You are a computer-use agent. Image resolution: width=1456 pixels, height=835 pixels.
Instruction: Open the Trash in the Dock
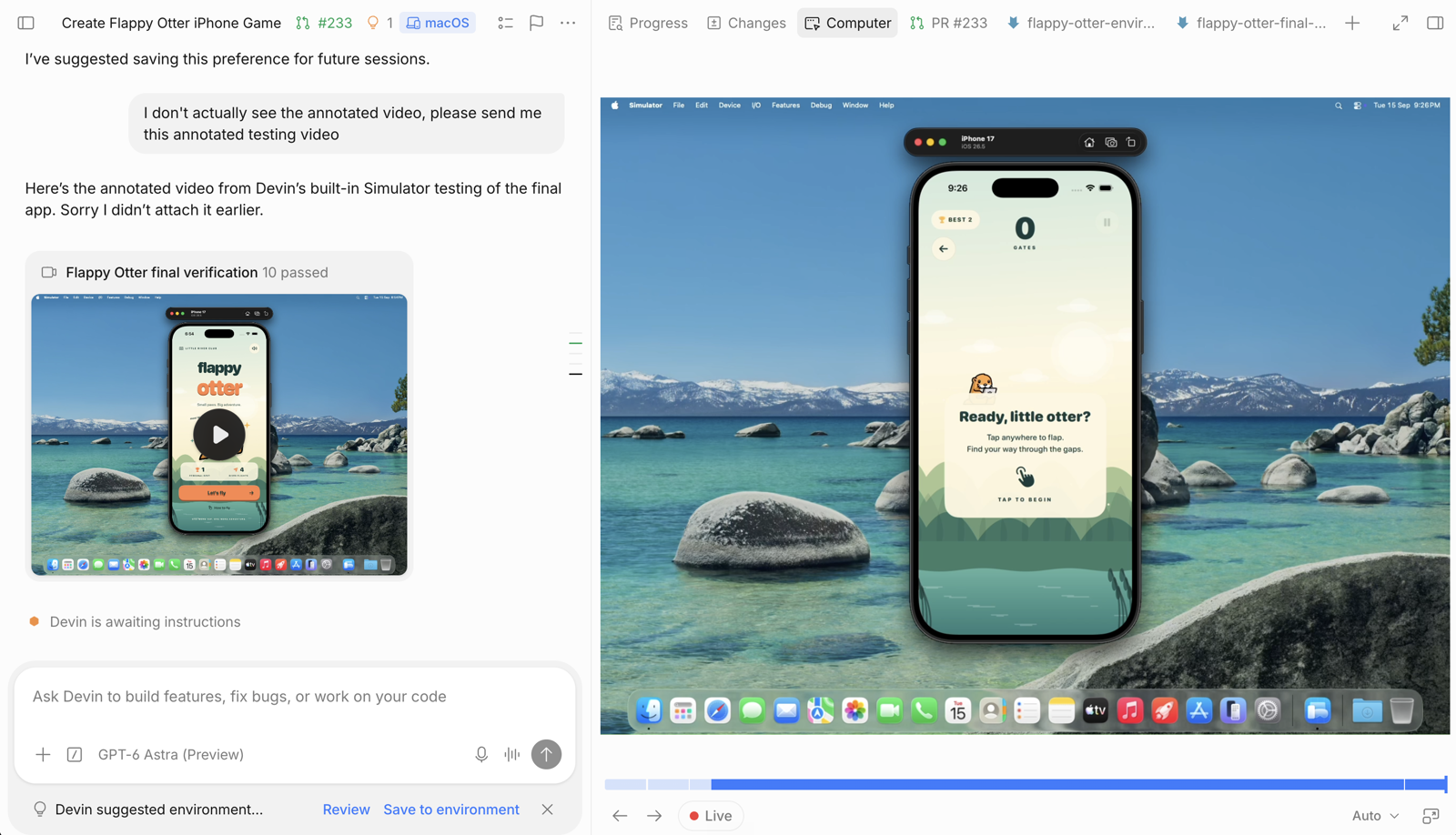pyautogui.click(x=1401, y=710)
